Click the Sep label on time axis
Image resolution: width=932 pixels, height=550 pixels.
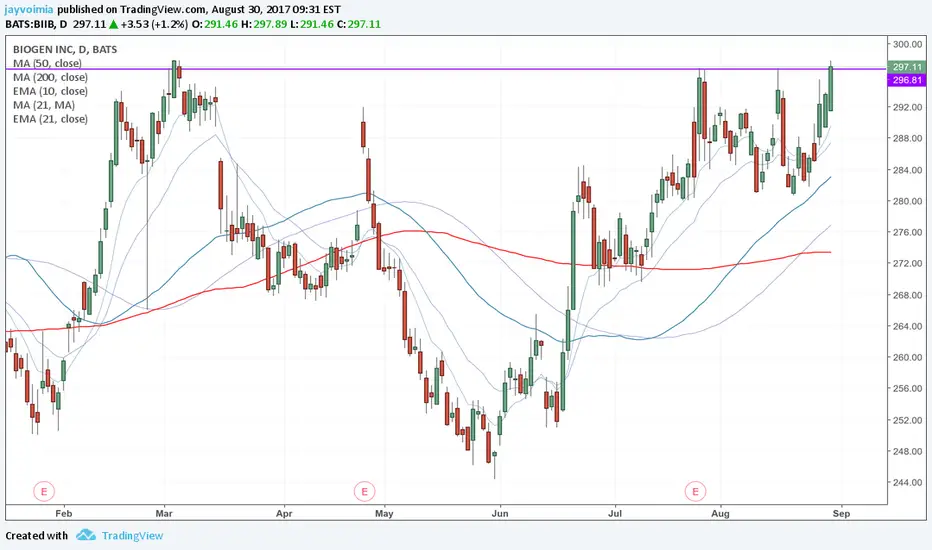[x=841, y=513]
